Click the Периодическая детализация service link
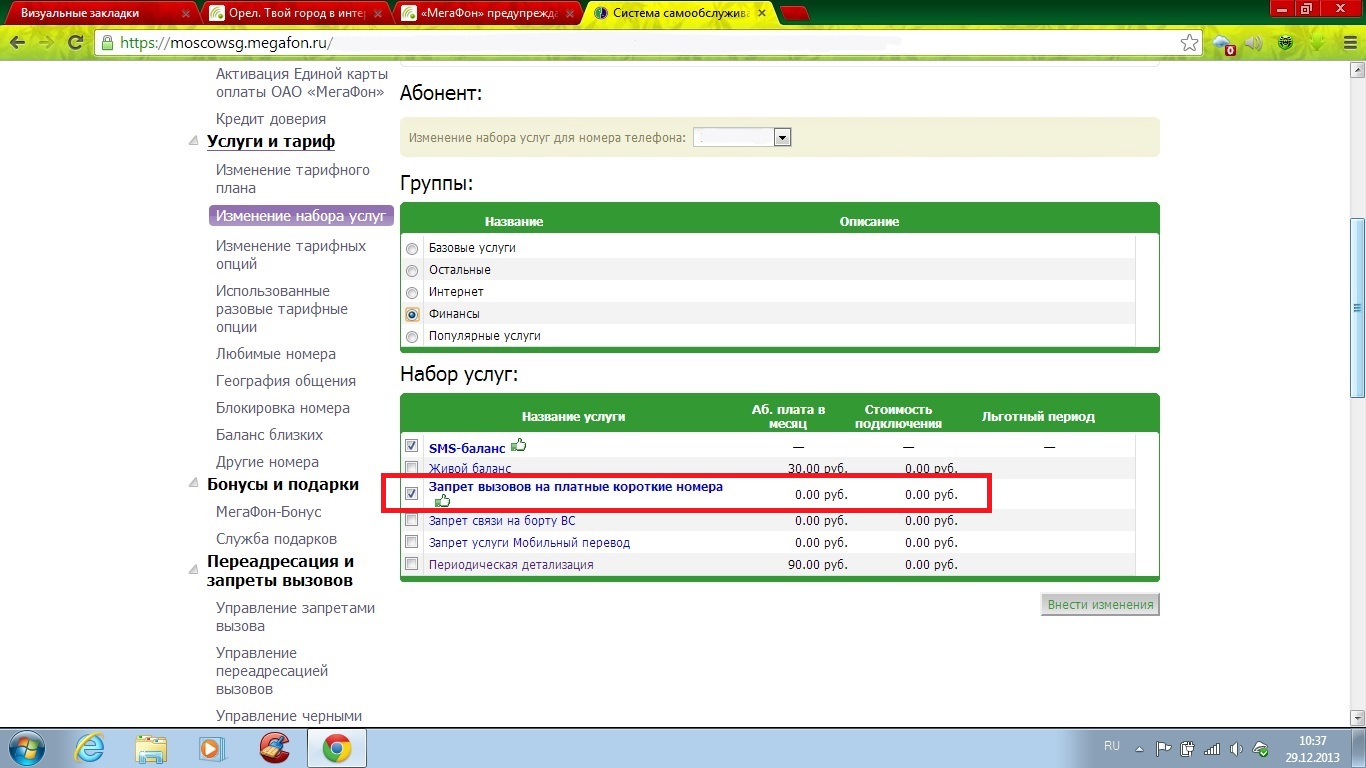1366x768 pixels. click(x=511, y=565)
